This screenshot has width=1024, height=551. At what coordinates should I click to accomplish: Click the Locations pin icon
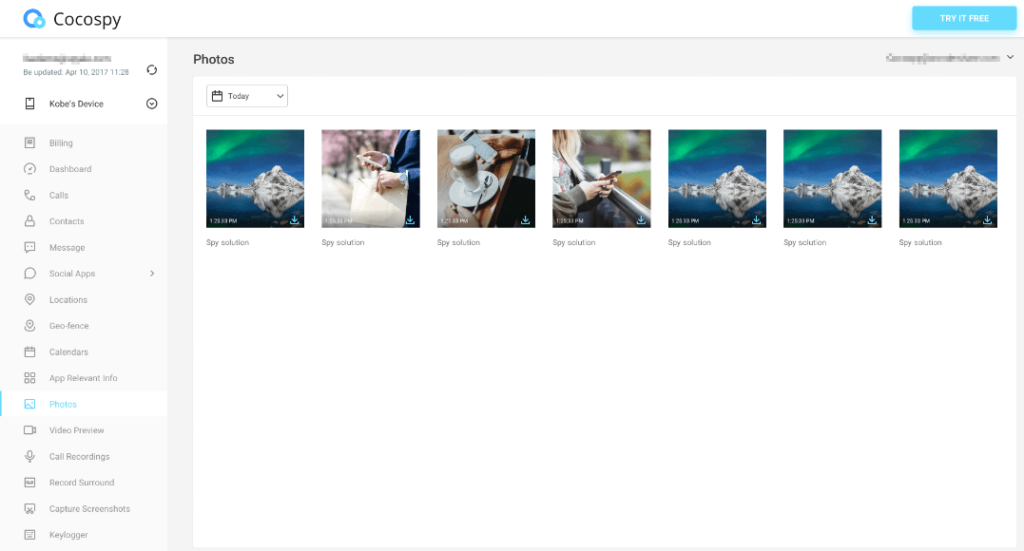click(30, 300)
